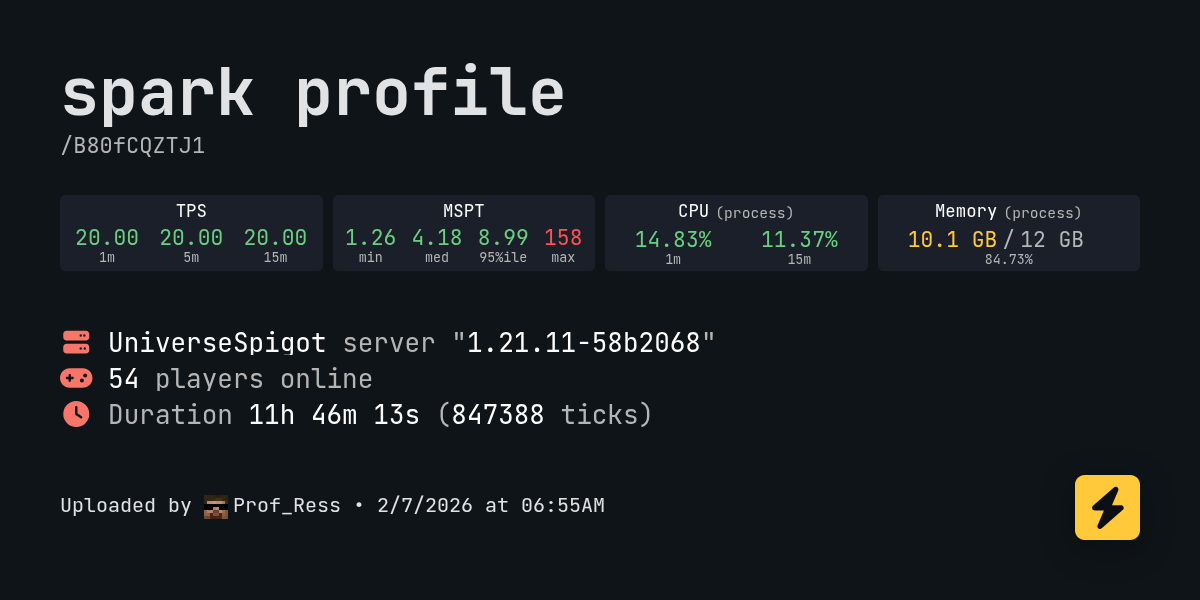Click the yellow lightning bolt spark logo
Image resolution: width=1200 pixels, height=600 pixels.
pyautogui.click(x=1107, y=507)
